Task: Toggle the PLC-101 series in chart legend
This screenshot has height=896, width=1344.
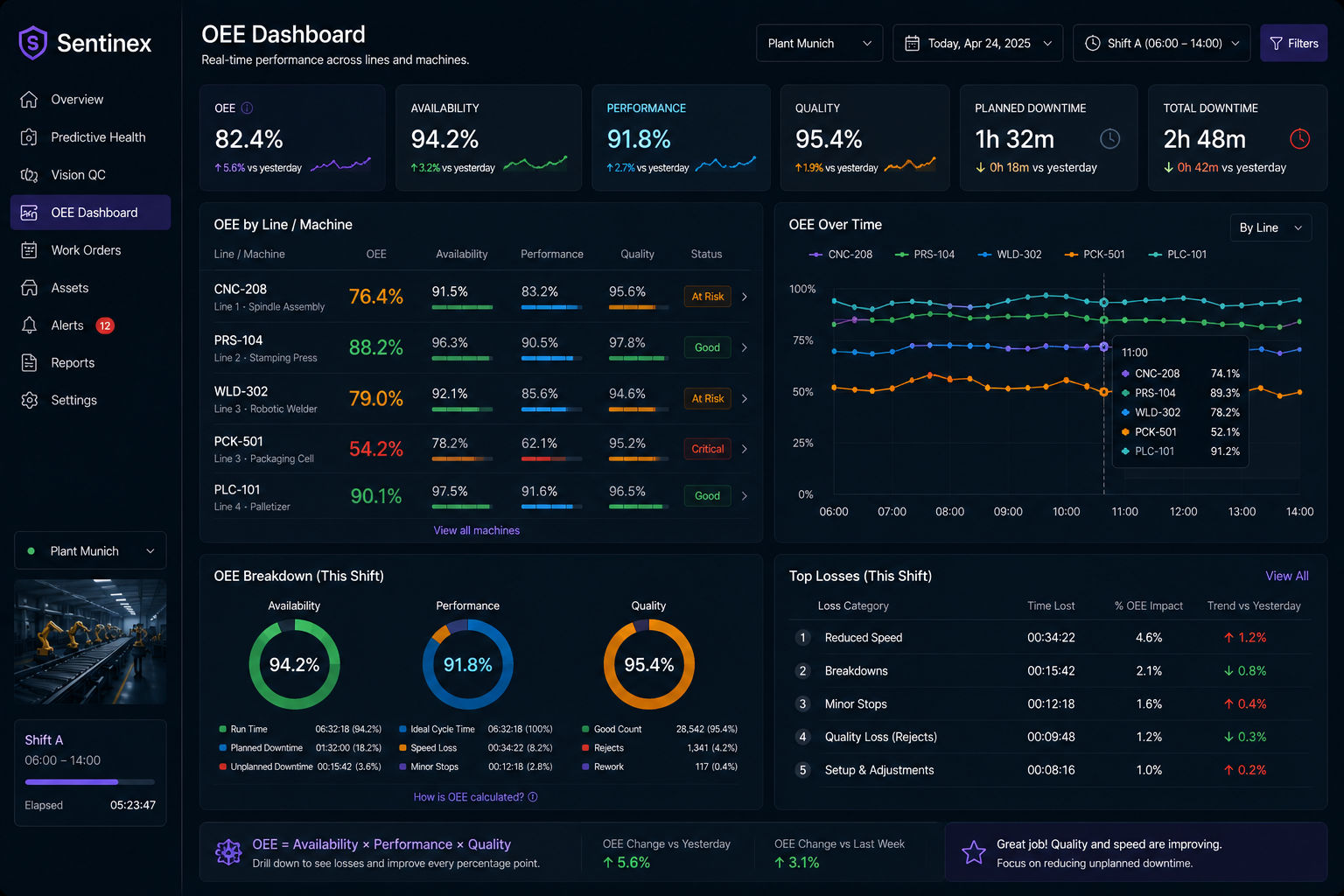Action: pyautogui.click(x=1177, y=255)
